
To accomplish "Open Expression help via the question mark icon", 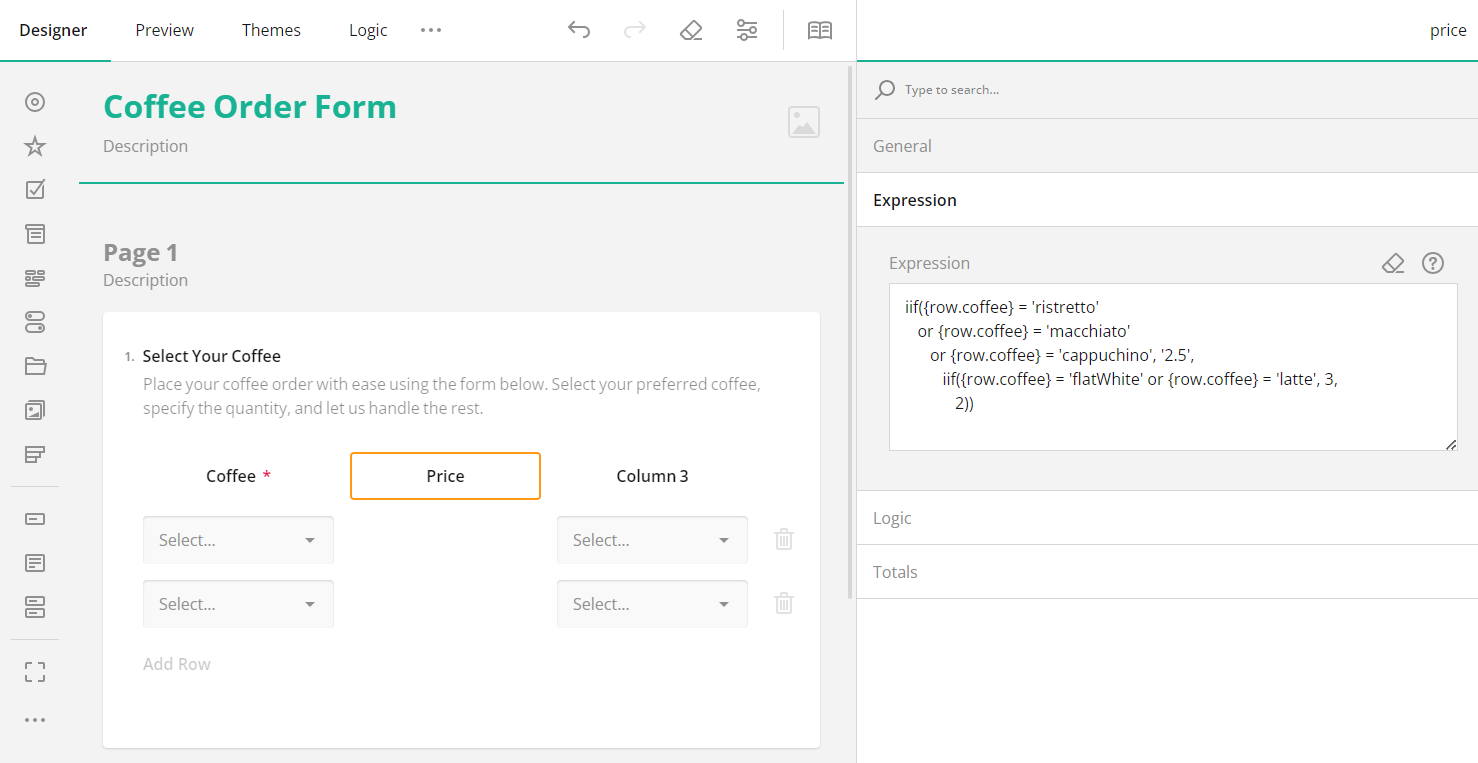I will 1432,263.
